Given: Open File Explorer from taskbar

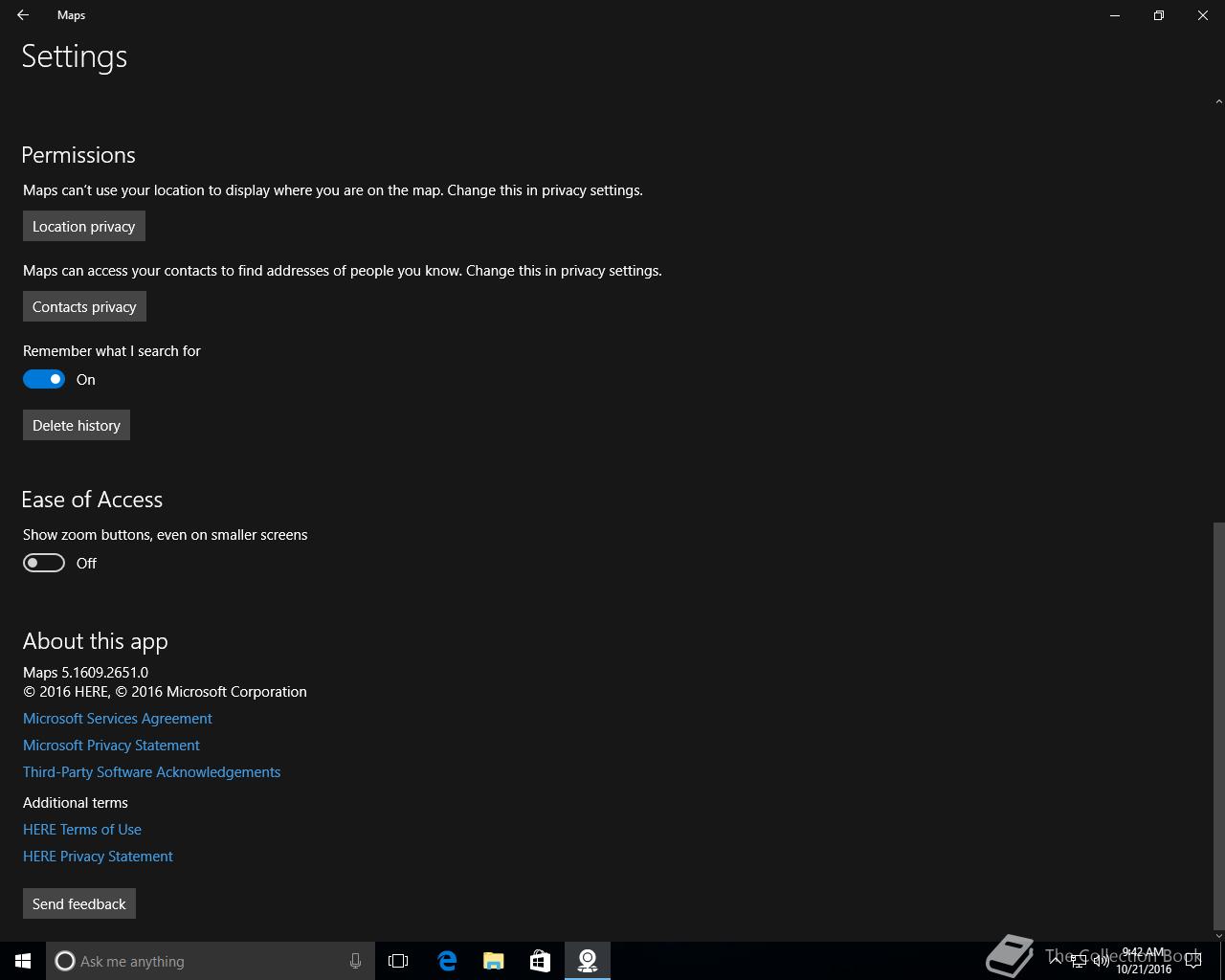Looking at the screenshot, I should tap(494, 961).
